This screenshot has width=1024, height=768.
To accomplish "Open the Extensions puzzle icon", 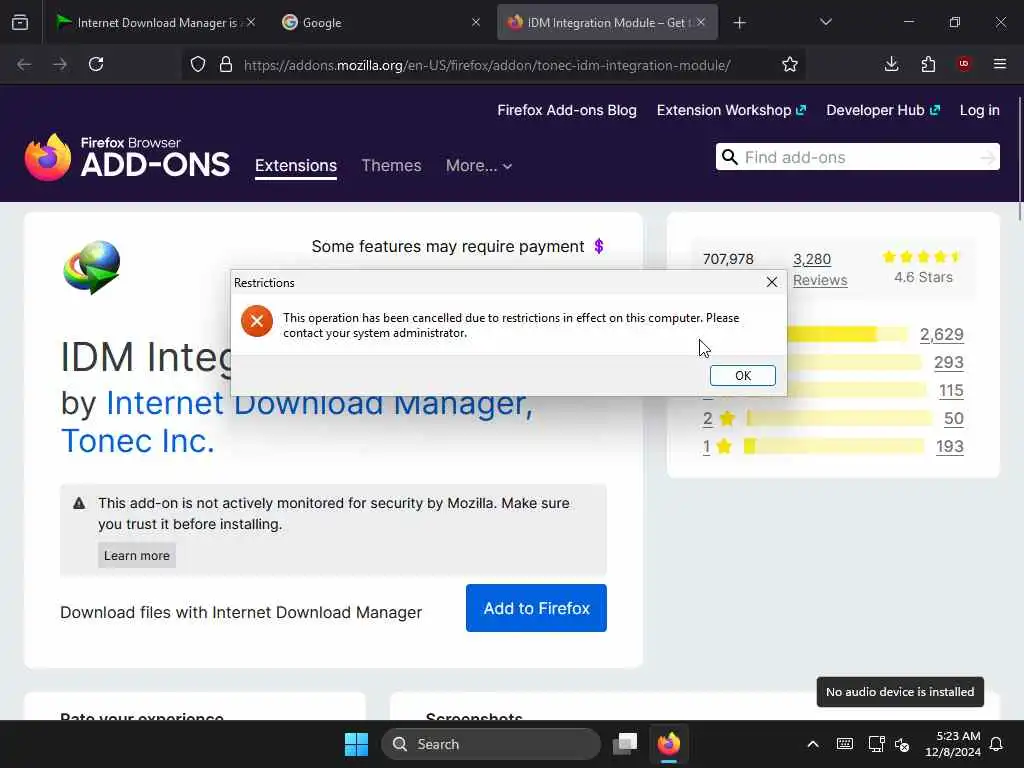I will click(x=928, y=64).
